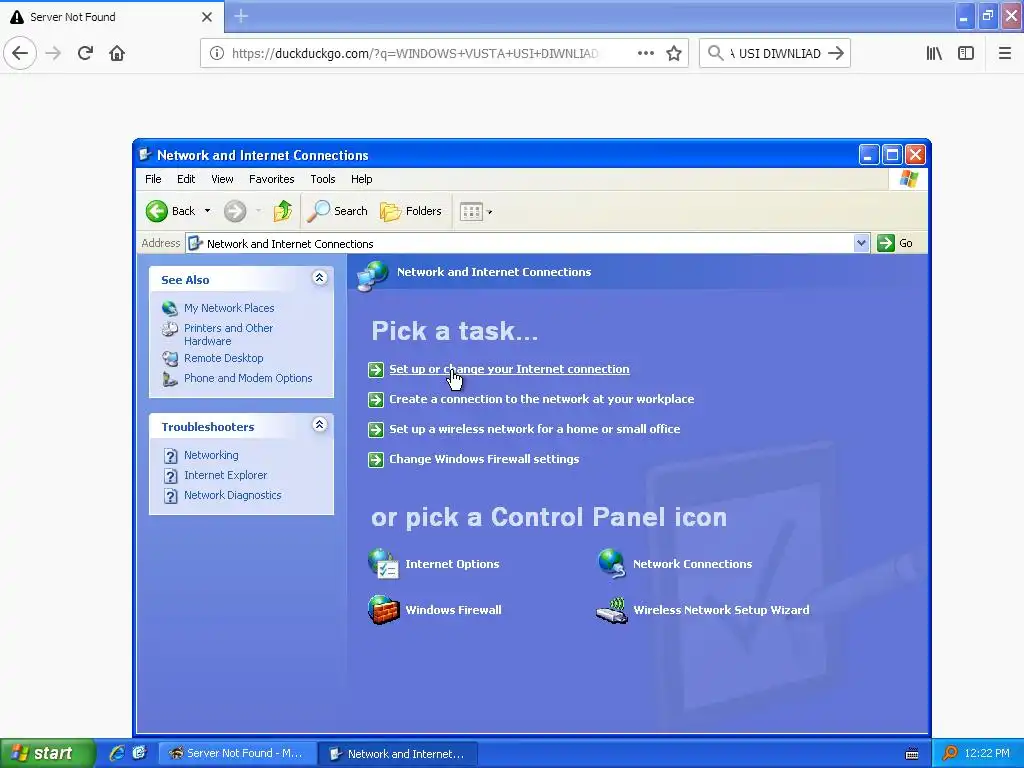Open Search in the Control Panel toolbar
Screen dimensions: 1024x768
pos(338,211)
